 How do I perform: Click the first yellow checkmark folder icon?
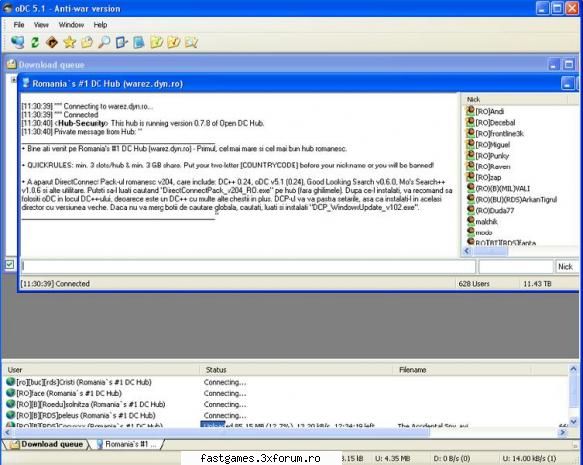click(156, 42)
